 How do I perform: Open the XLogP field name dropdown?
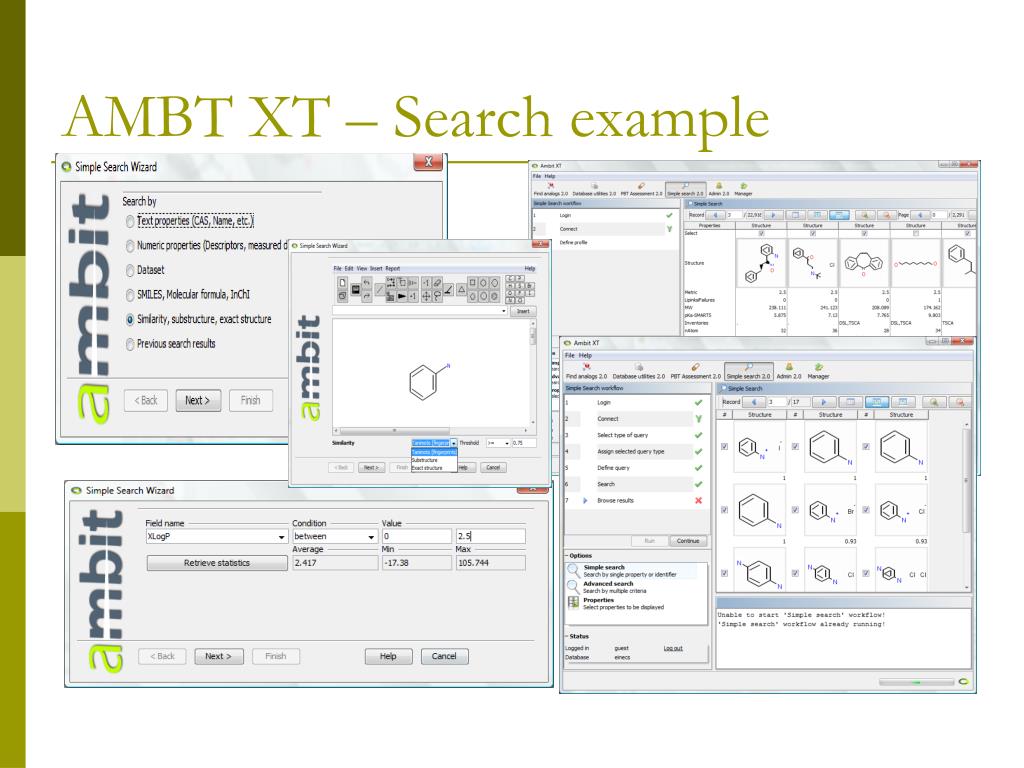(x=281, y=537)
